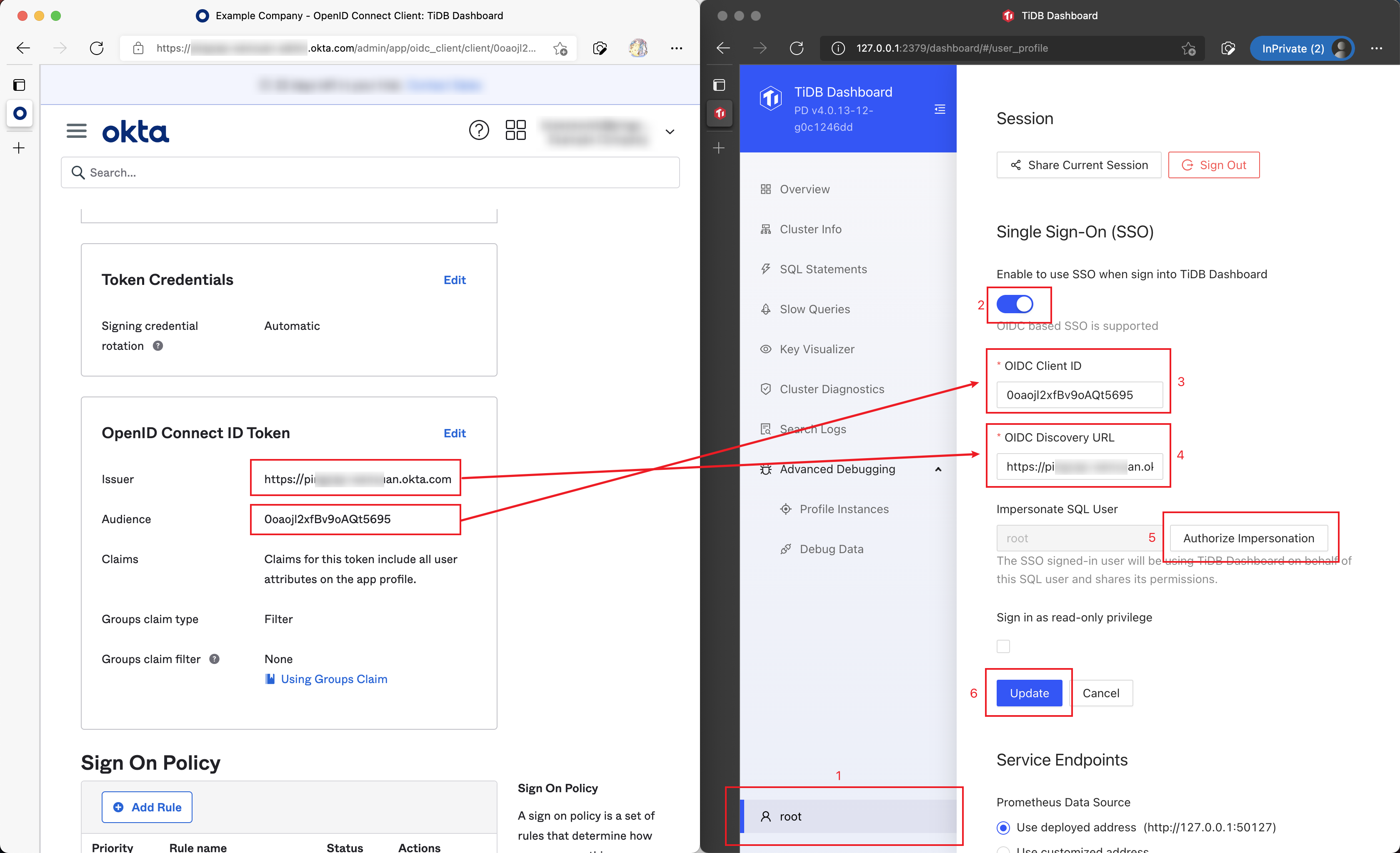The image size is (1400, 853).
Task: Click help icon next to Signing credential rotation
Action: pyautogui.click(x=158, y=346)
